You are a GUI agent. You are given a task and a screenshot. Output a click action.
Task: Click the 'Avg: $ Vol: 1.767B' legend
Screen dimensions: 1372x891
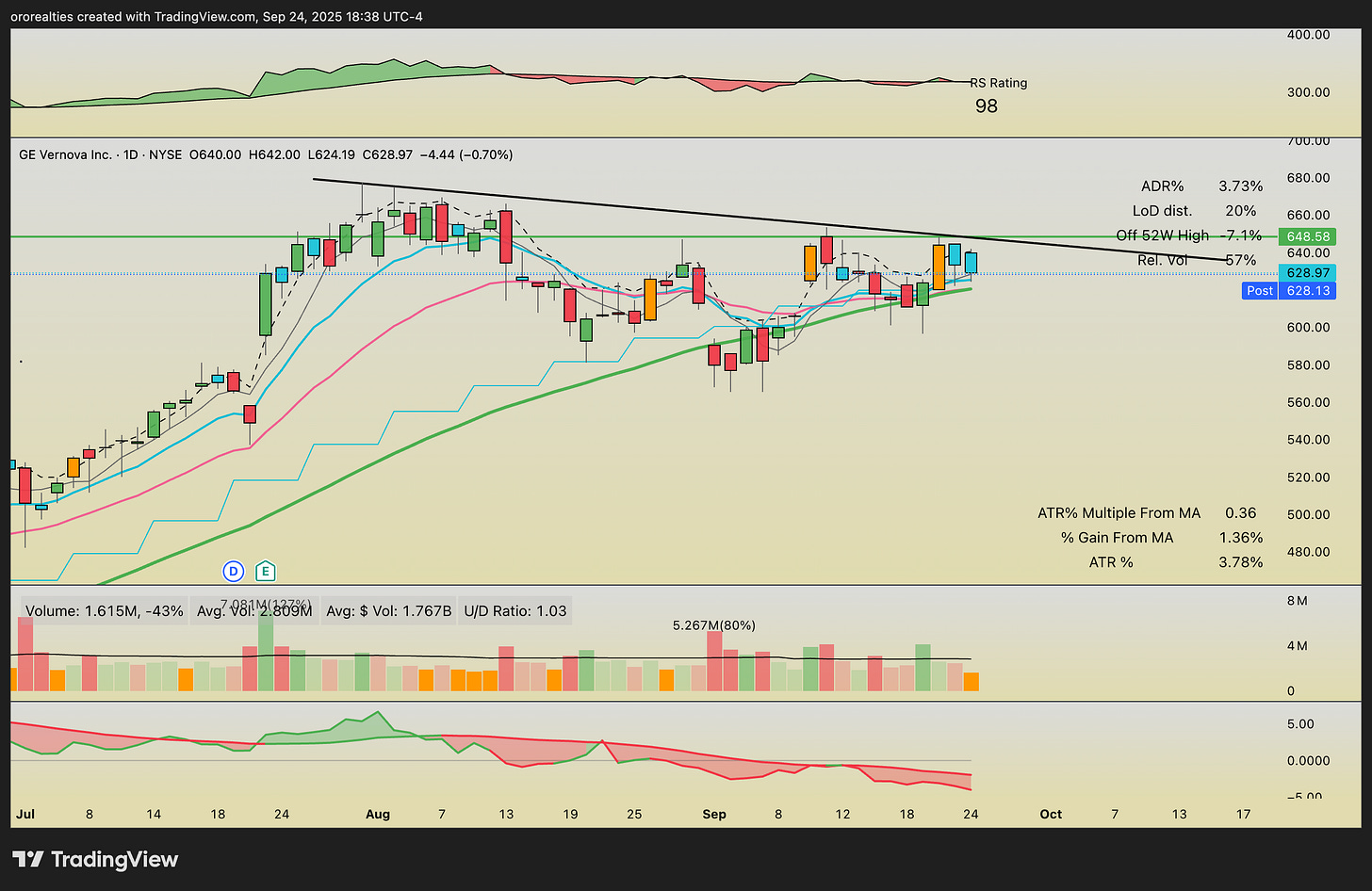[389, 611]
